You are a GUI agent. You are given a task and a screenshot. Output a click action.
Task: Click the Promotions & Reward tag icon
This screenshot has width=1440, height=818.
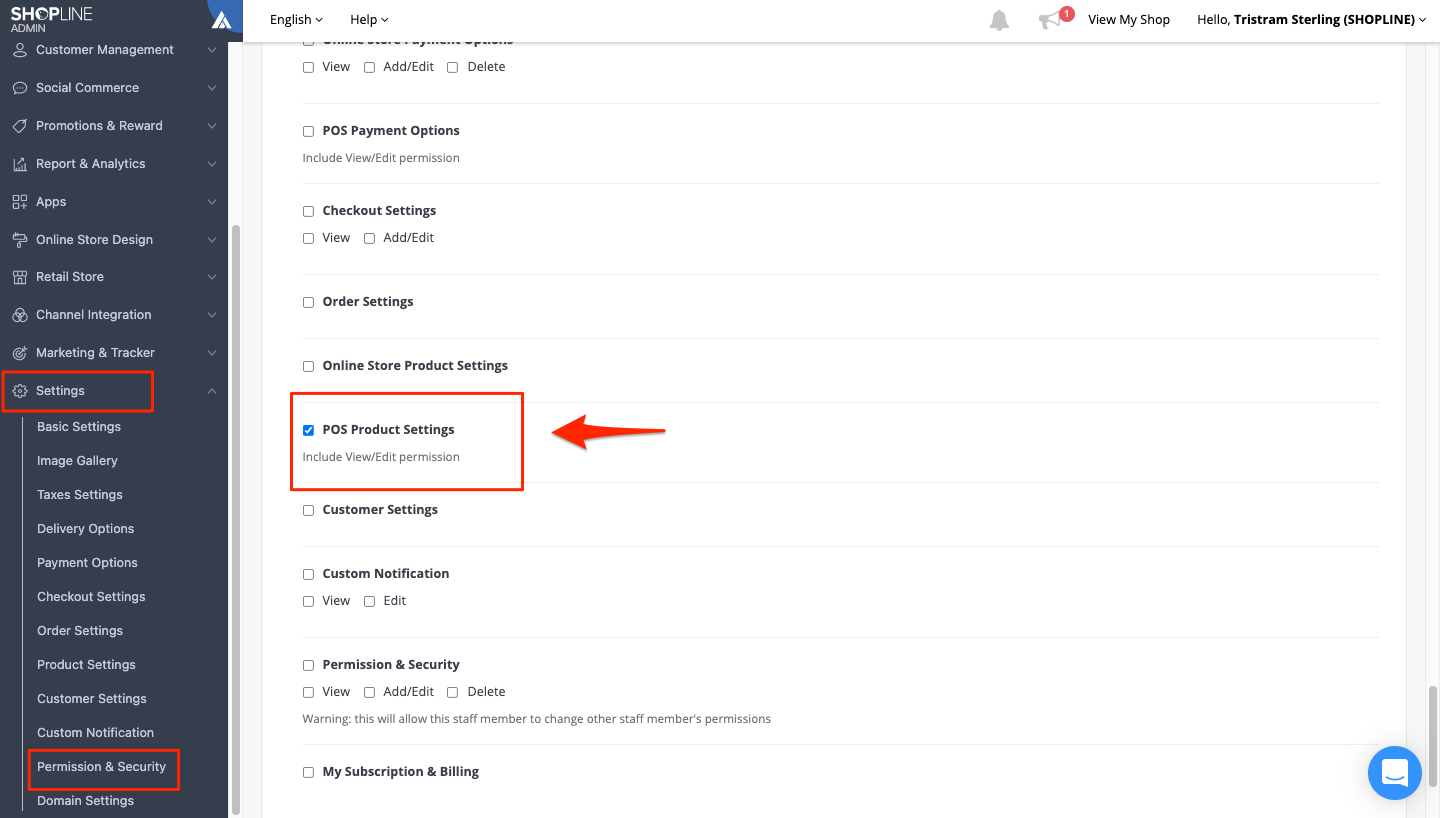coord(20,126)
